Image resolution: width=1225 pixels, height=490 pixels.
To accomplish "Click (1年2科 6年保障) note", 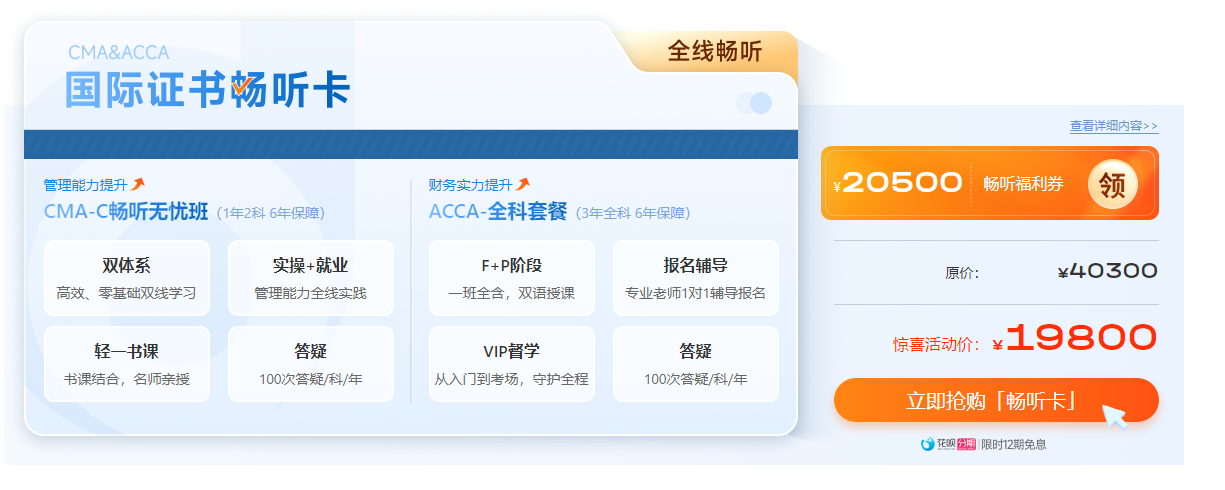I will click(x=270, y=213).
